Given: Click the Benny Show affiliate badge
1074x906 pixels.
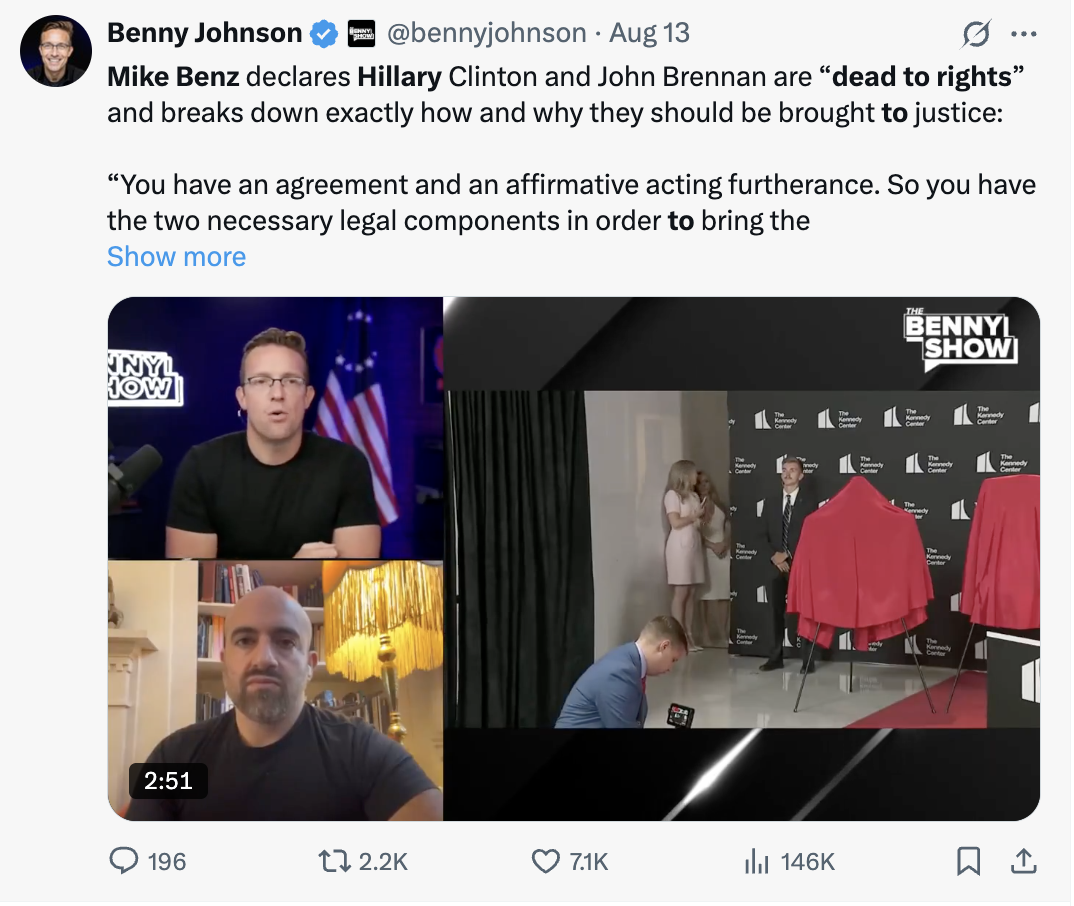Looking at the screenshot, I should click(x=360, y=34).
